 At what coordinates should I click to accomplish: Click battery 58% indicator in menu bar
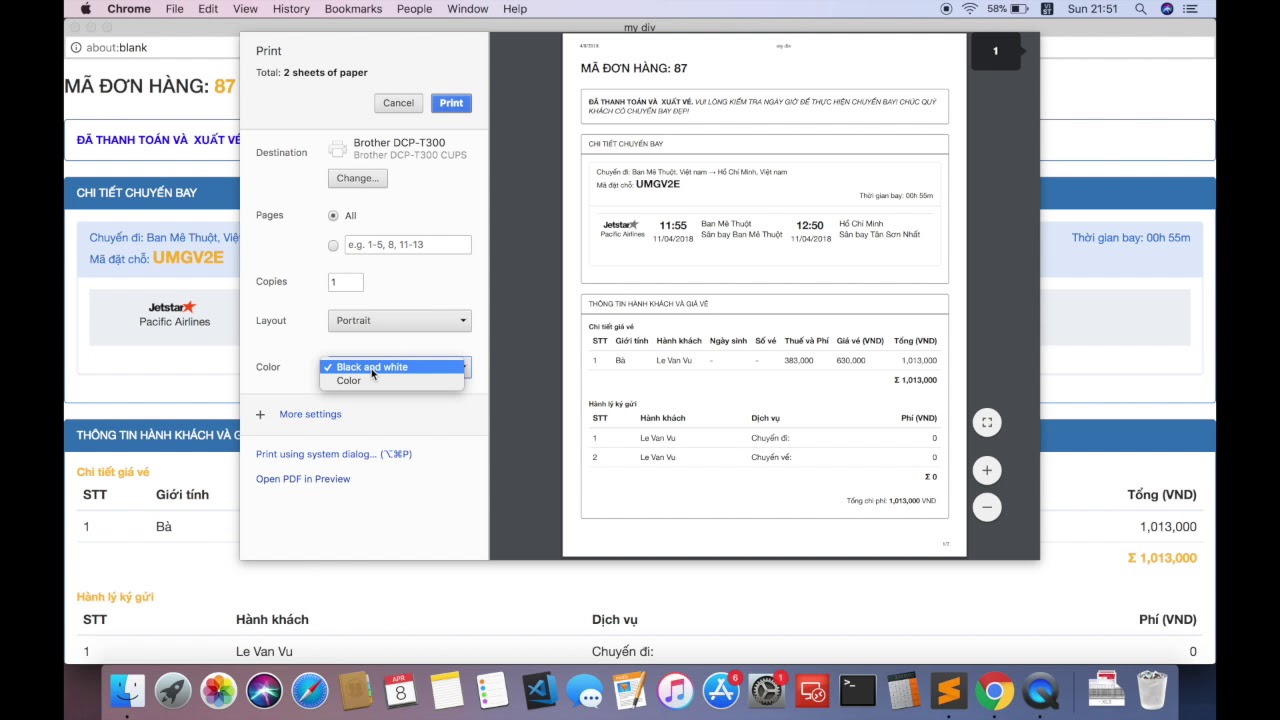point(1008,9)
